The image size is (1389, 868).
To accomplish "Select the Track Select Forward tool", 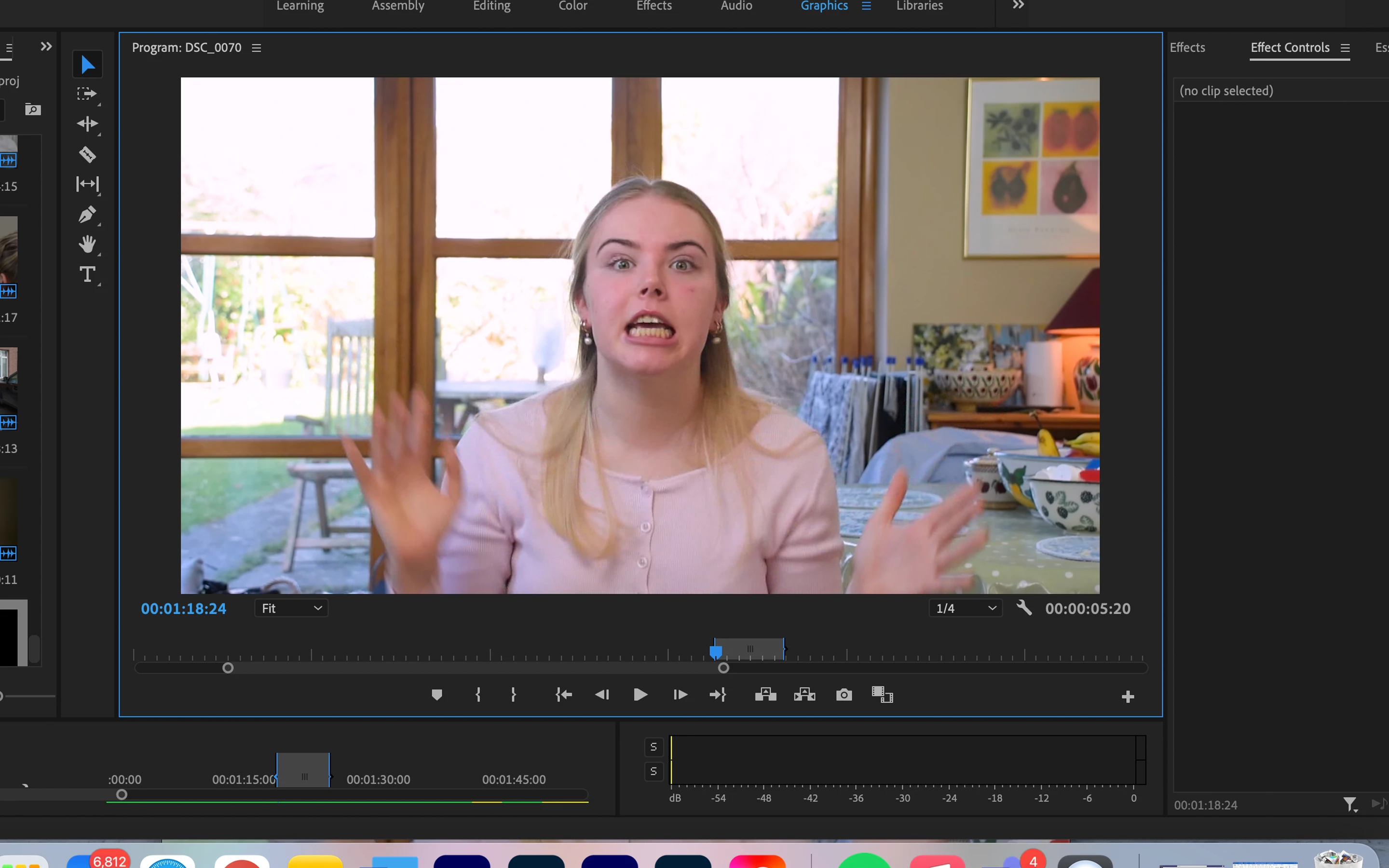I will (x=87, y=94).
